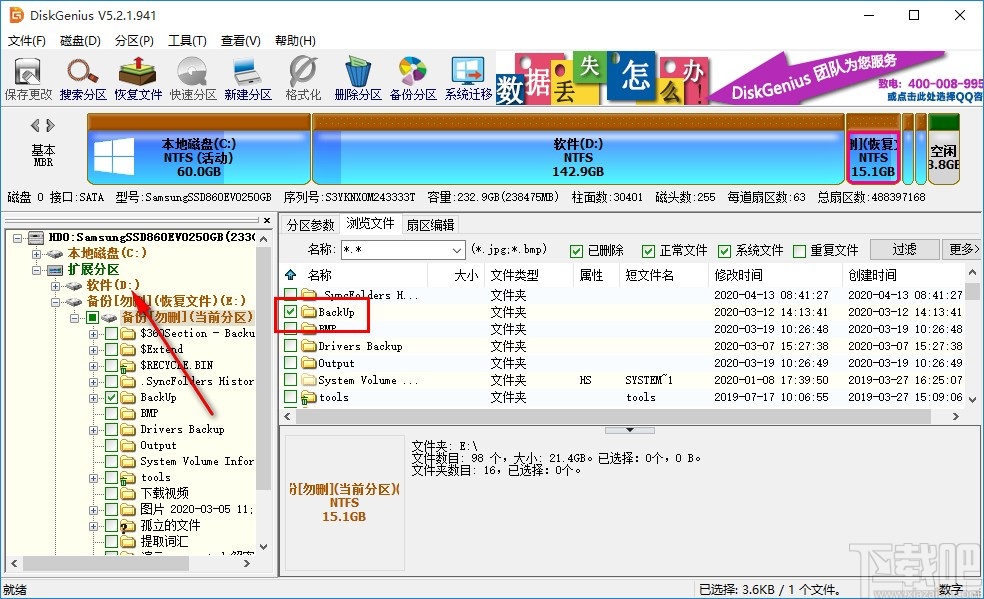Click the Format (格式化) toolbar icon
This screenshot has width=984, height=599.
pos(303,78)
